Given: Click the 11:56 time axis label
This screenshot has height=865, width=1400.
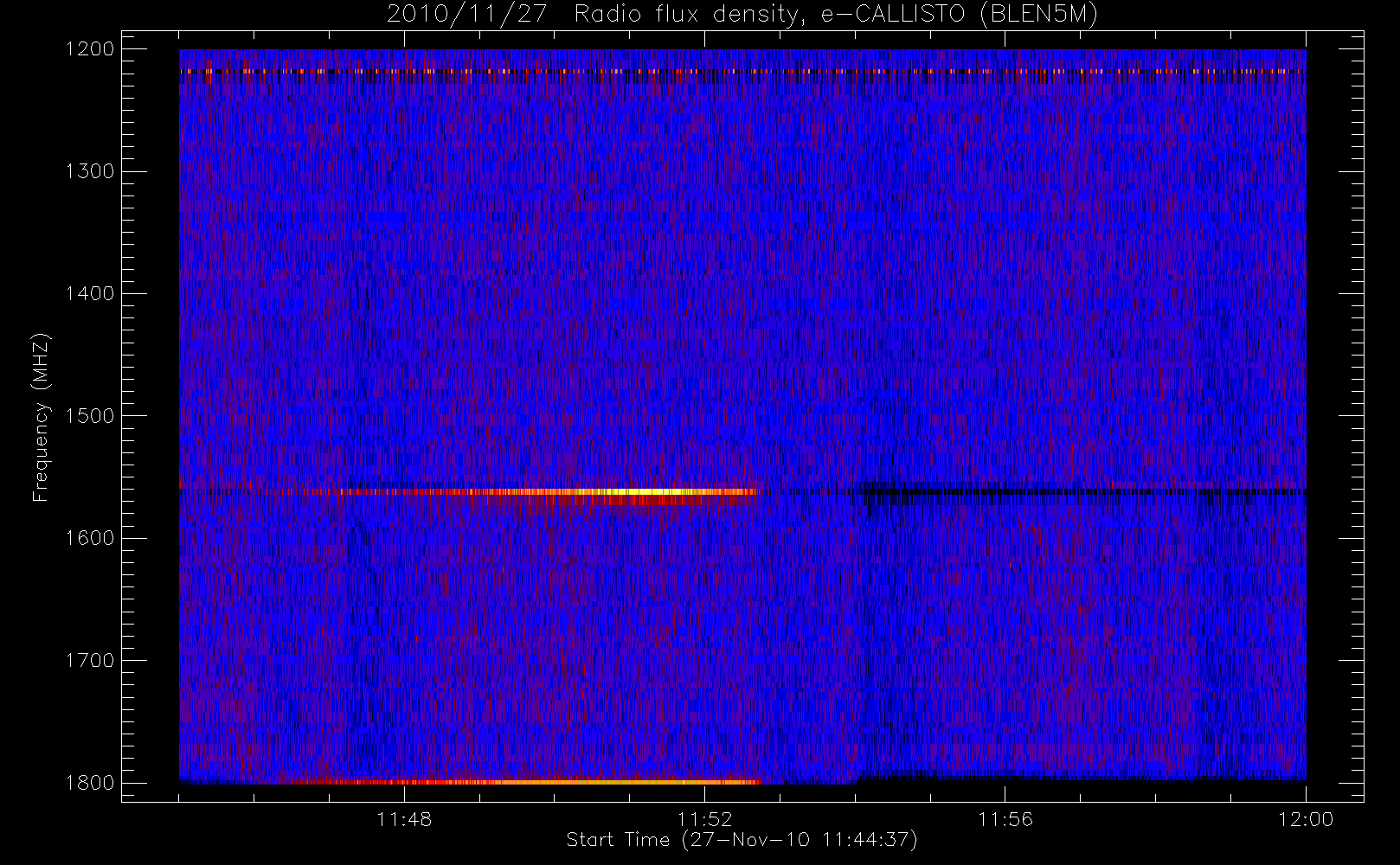Looking at the screenshot, I should coord(1005,819).
